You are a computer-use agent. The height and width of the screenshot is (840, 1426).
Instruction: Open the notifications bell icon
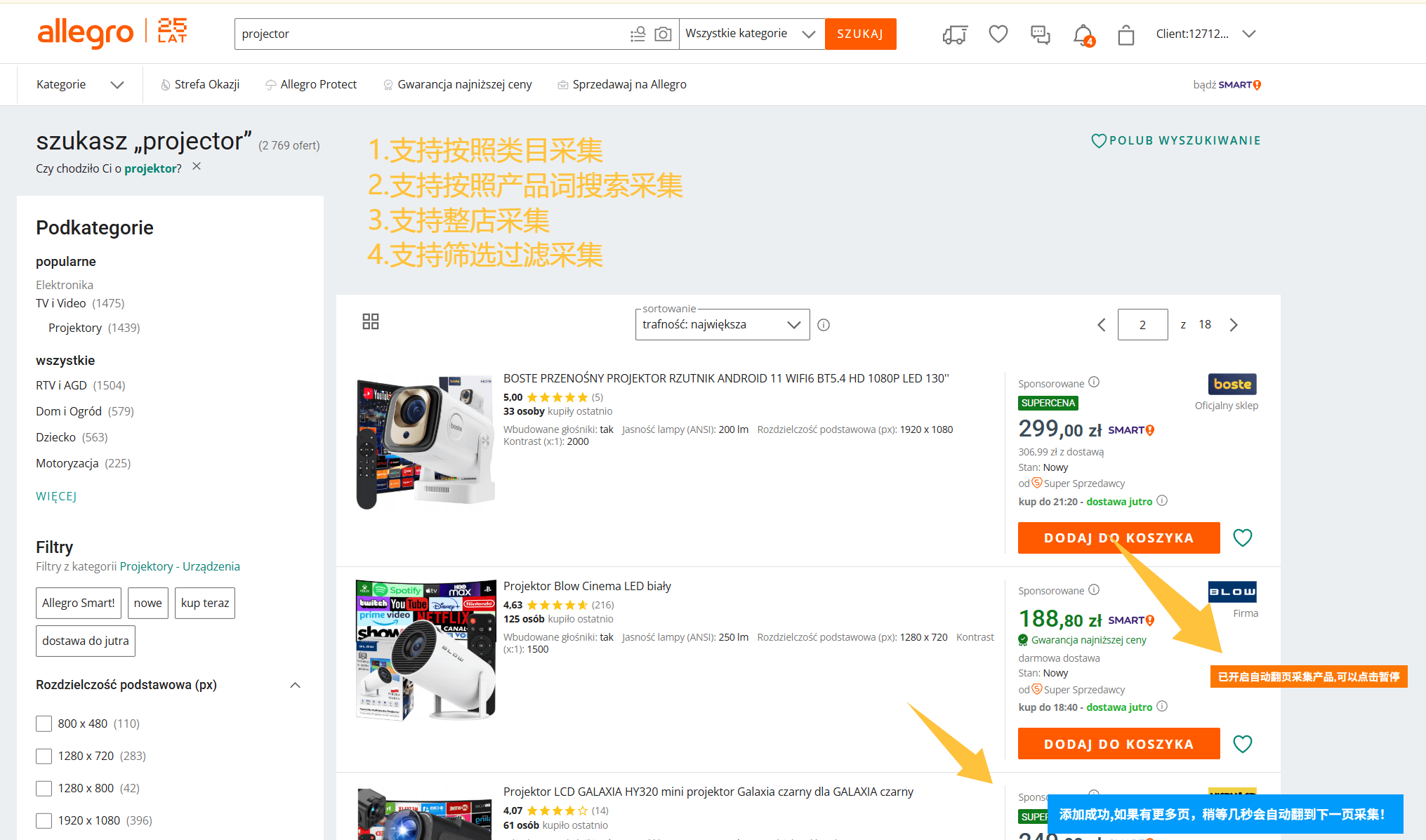tap(1083, 34)
